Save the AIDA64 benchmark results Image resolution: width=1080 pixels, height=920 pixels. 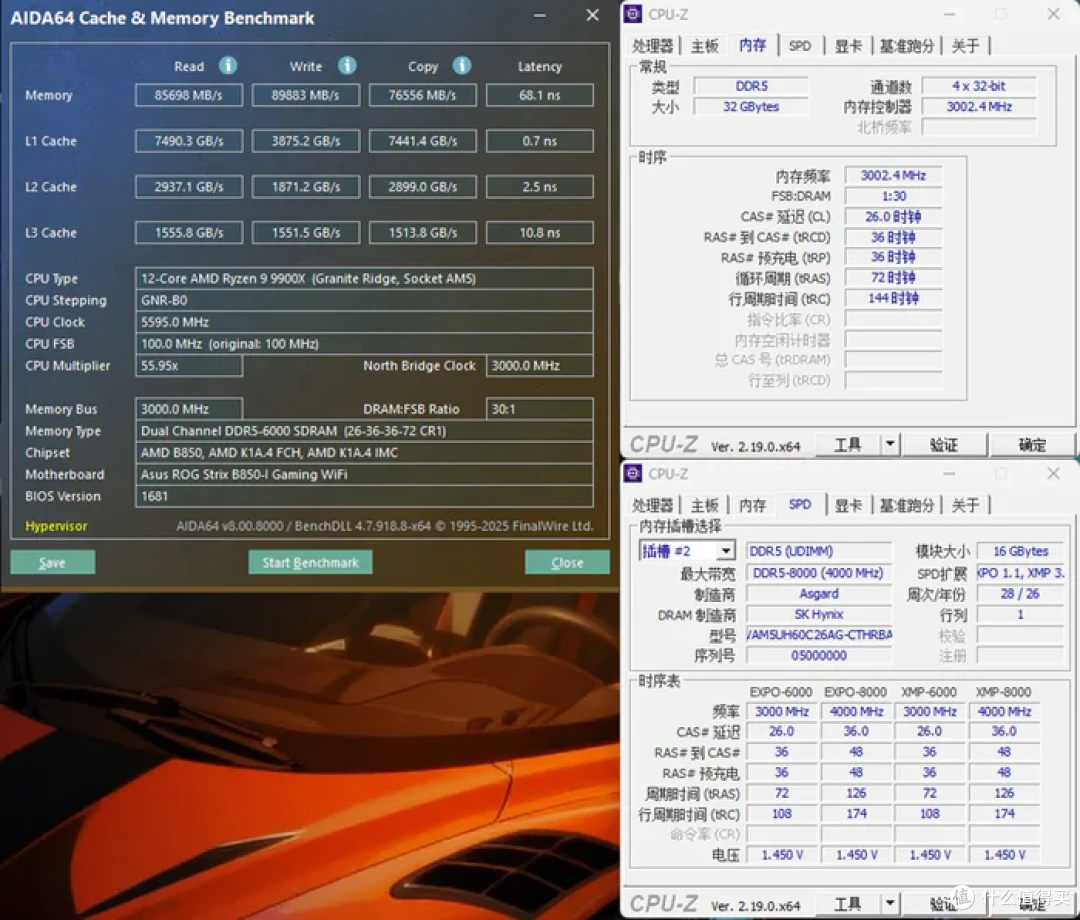(x=53, y=562)
